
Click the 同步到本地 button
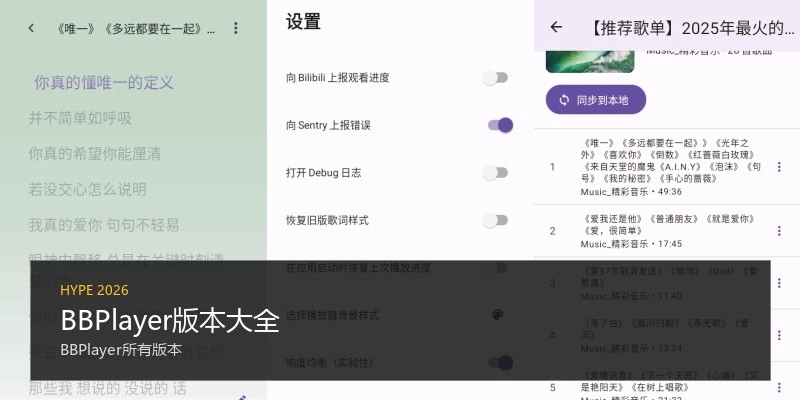[596, 99]
